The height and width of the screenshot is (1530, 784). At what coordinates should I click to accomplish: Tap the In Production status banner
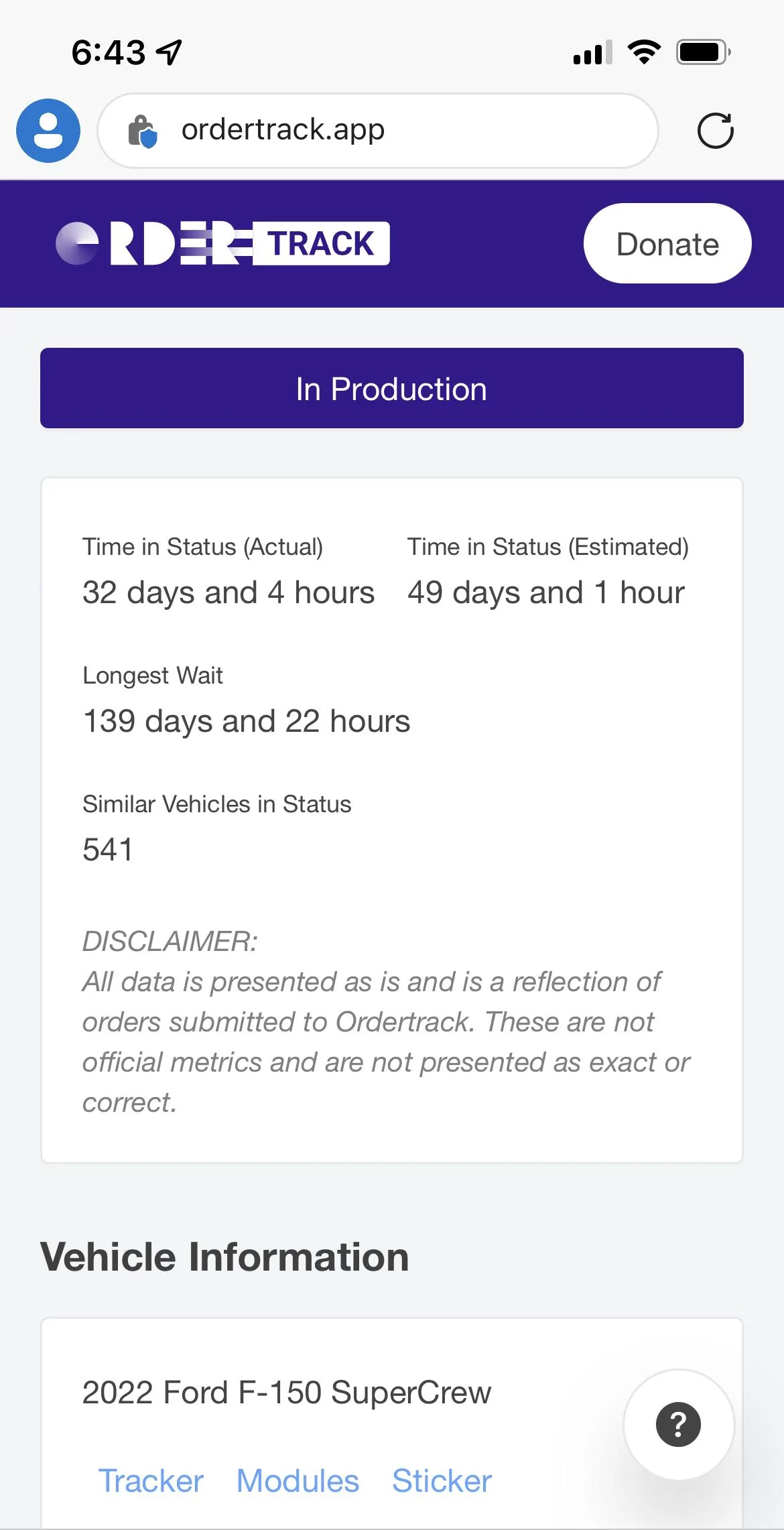click(x=392, y=388)
